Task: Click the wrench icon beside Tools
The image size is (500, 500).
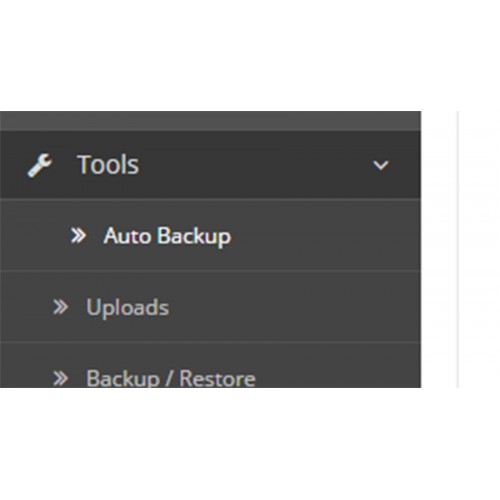Action: coord(40,165)
